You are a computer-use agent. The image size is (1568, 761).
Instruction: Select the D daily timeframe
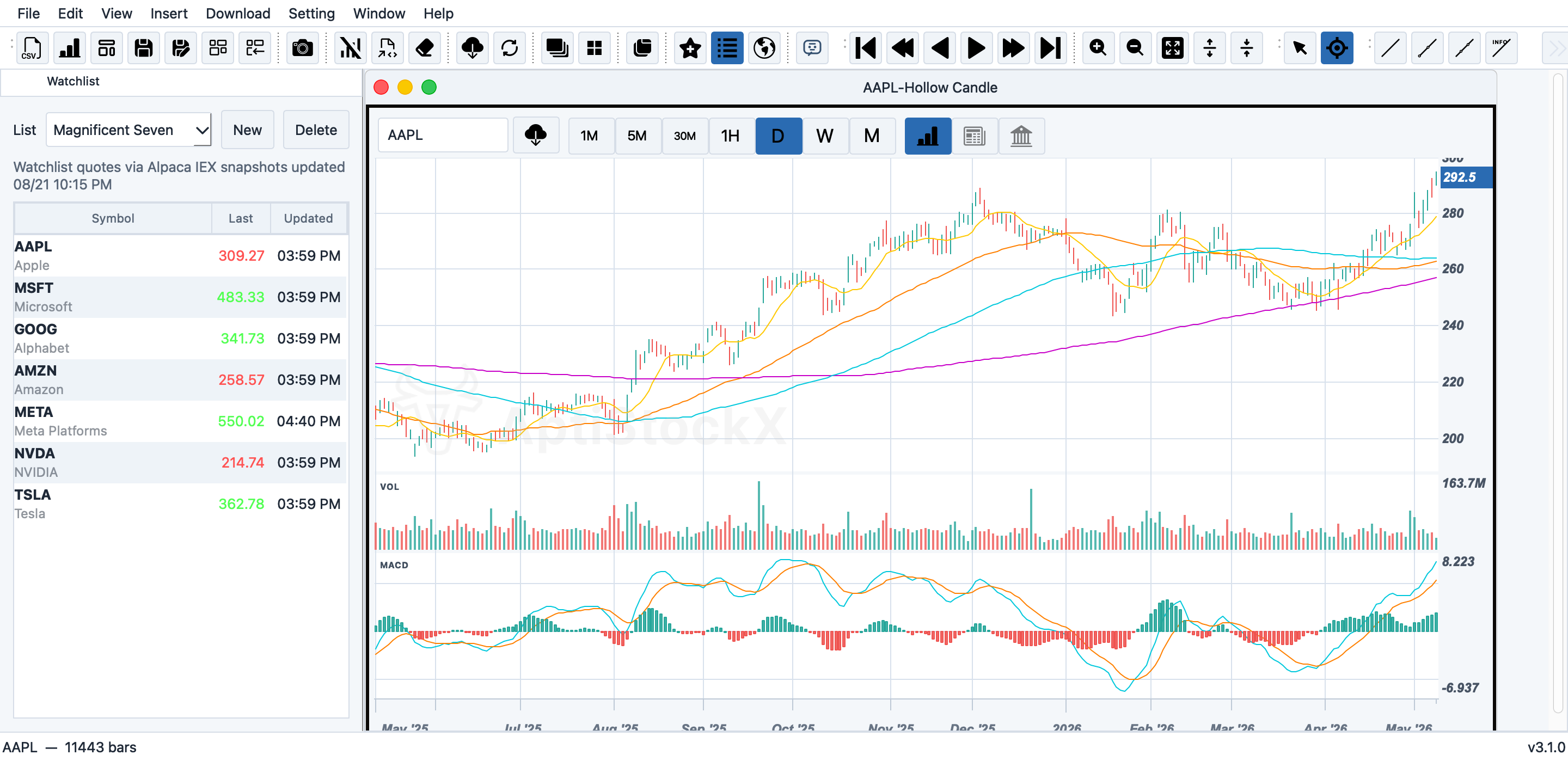(779, 135)
